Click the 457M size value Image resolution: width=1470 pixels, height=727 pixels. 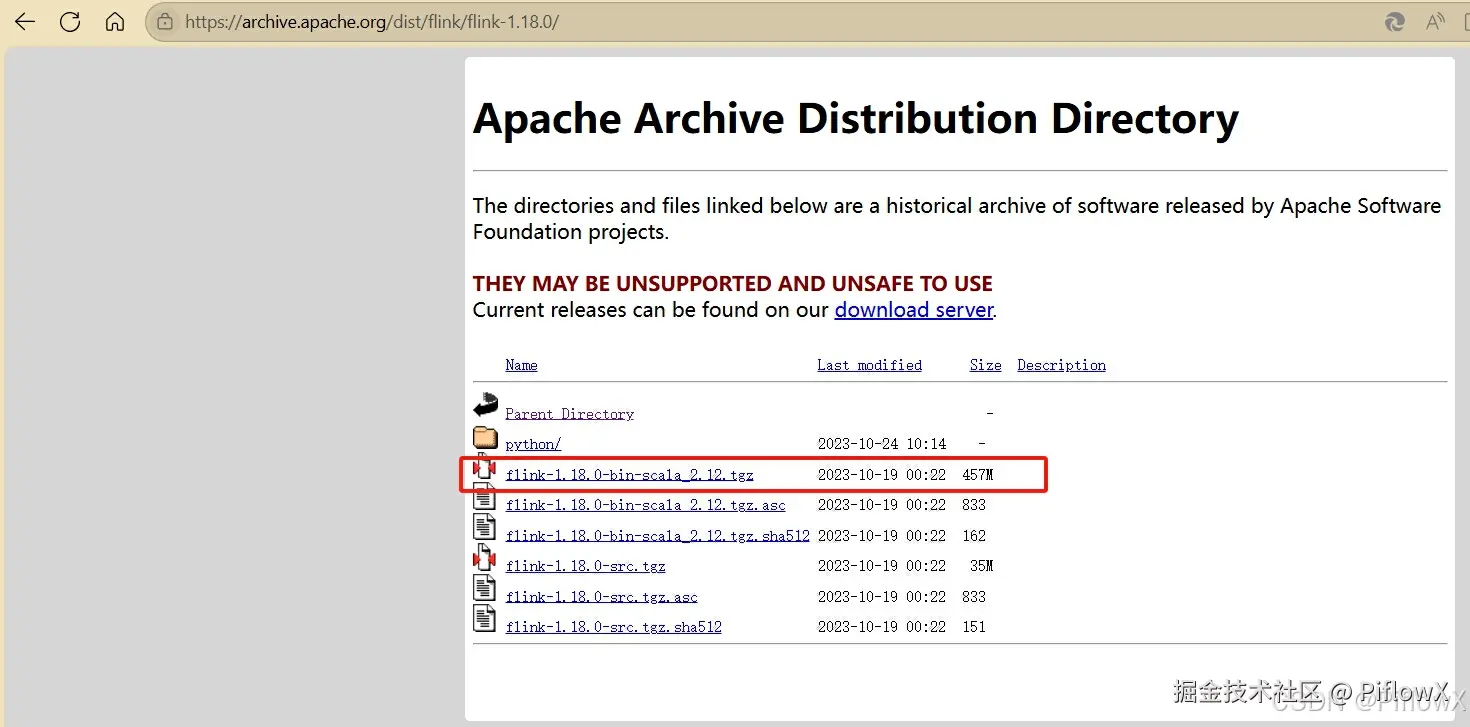point(977,475)
